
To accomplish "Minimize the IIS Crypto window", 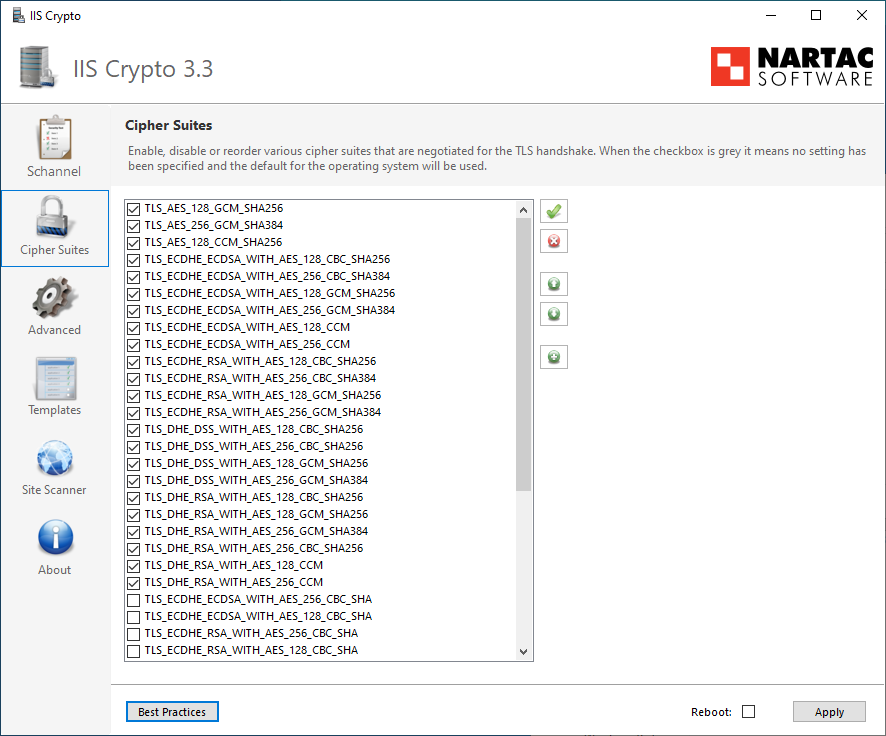I will point(771,15).
